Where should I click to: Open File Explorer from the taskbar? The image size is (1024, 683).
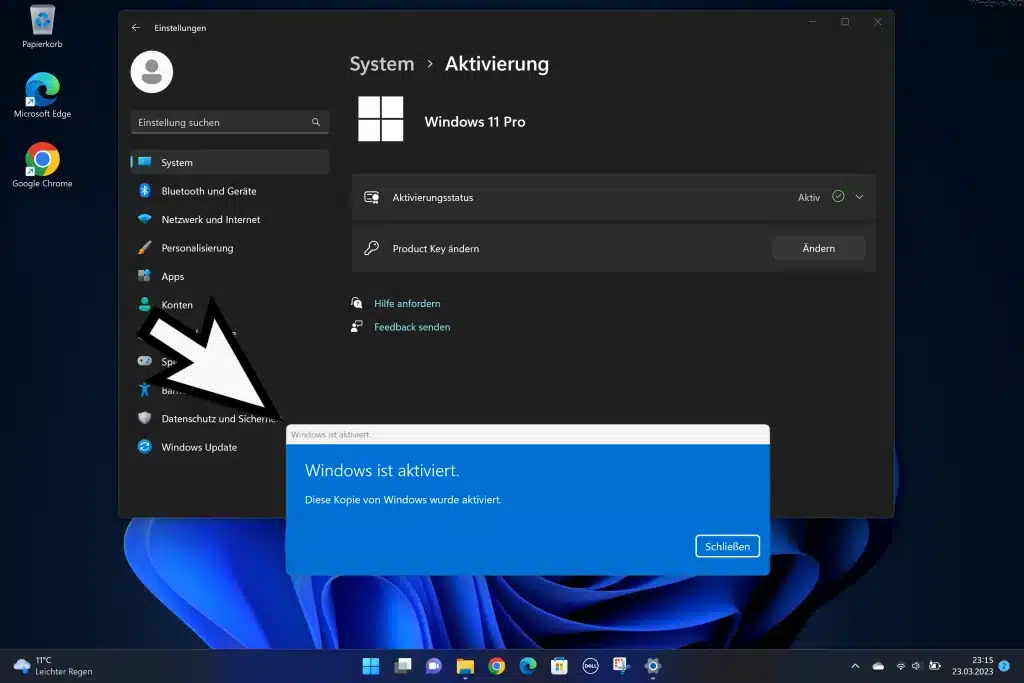point(465,666)
